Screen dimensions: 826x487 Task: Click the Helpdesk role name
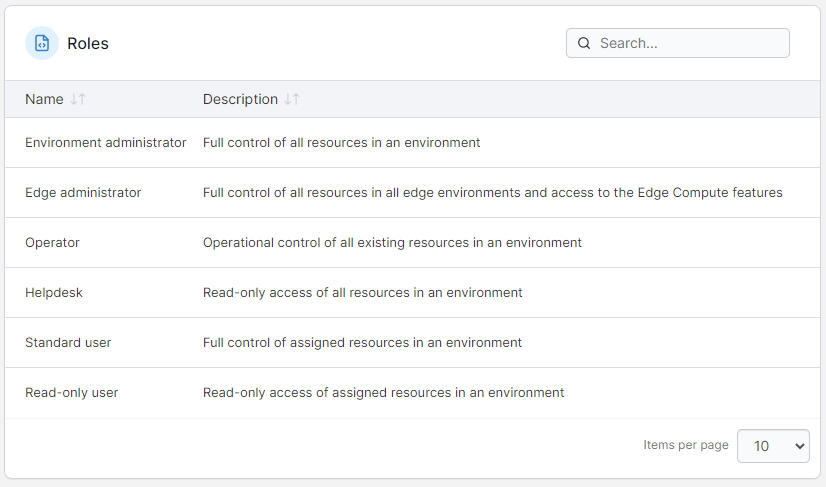53,293
